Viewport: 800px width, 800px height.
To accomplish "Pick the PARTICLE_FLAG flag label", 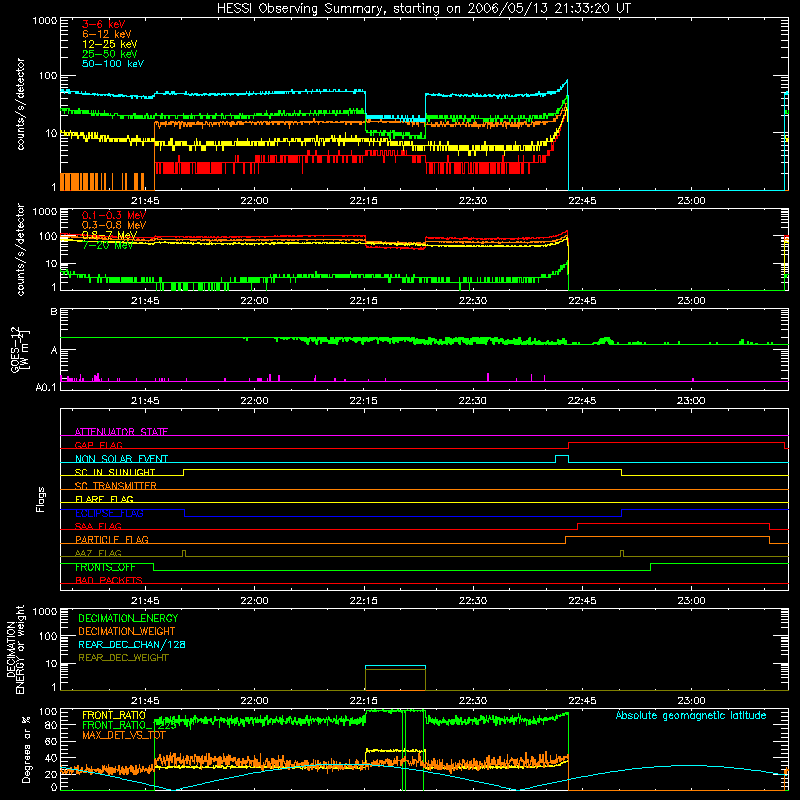I will coord(112,539).
